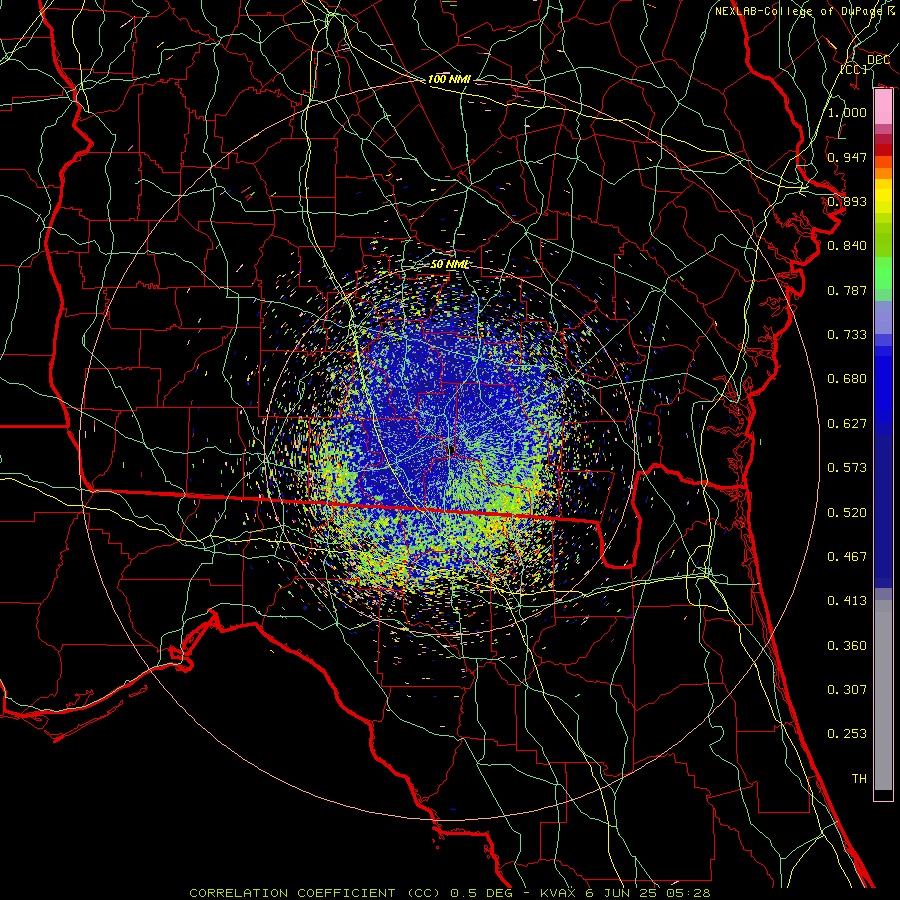Pick the pink swatch at the top of the color bar
900x900 pixels.
883,107
